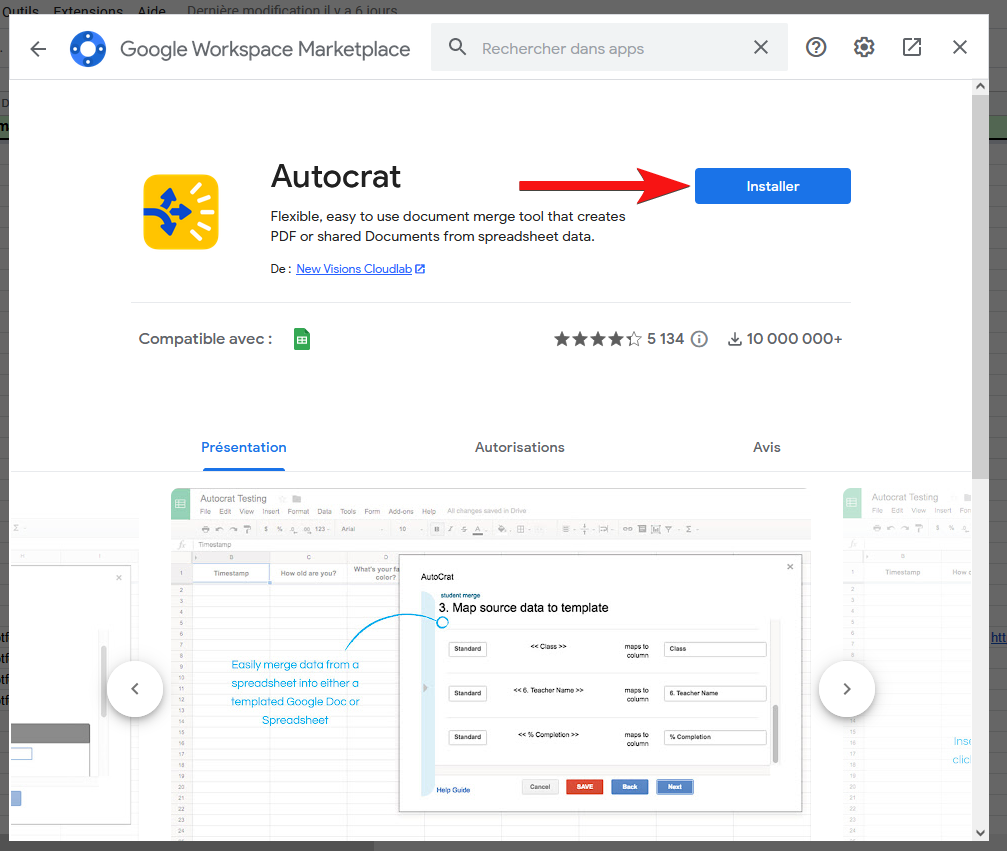Screen dimensions: 1007x851
Task: Clear the search field with the X
Action: [760, 48]
